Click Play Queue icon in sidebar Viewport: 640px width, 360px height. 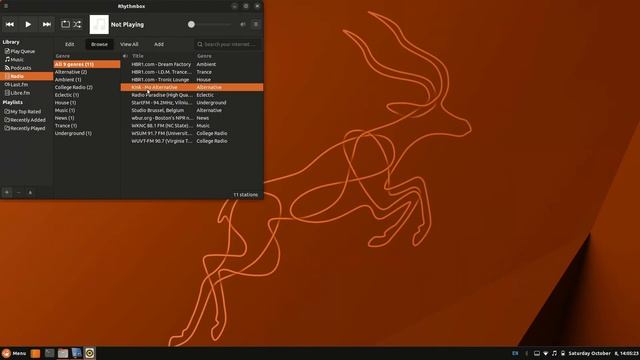click(x=7, y=51)
